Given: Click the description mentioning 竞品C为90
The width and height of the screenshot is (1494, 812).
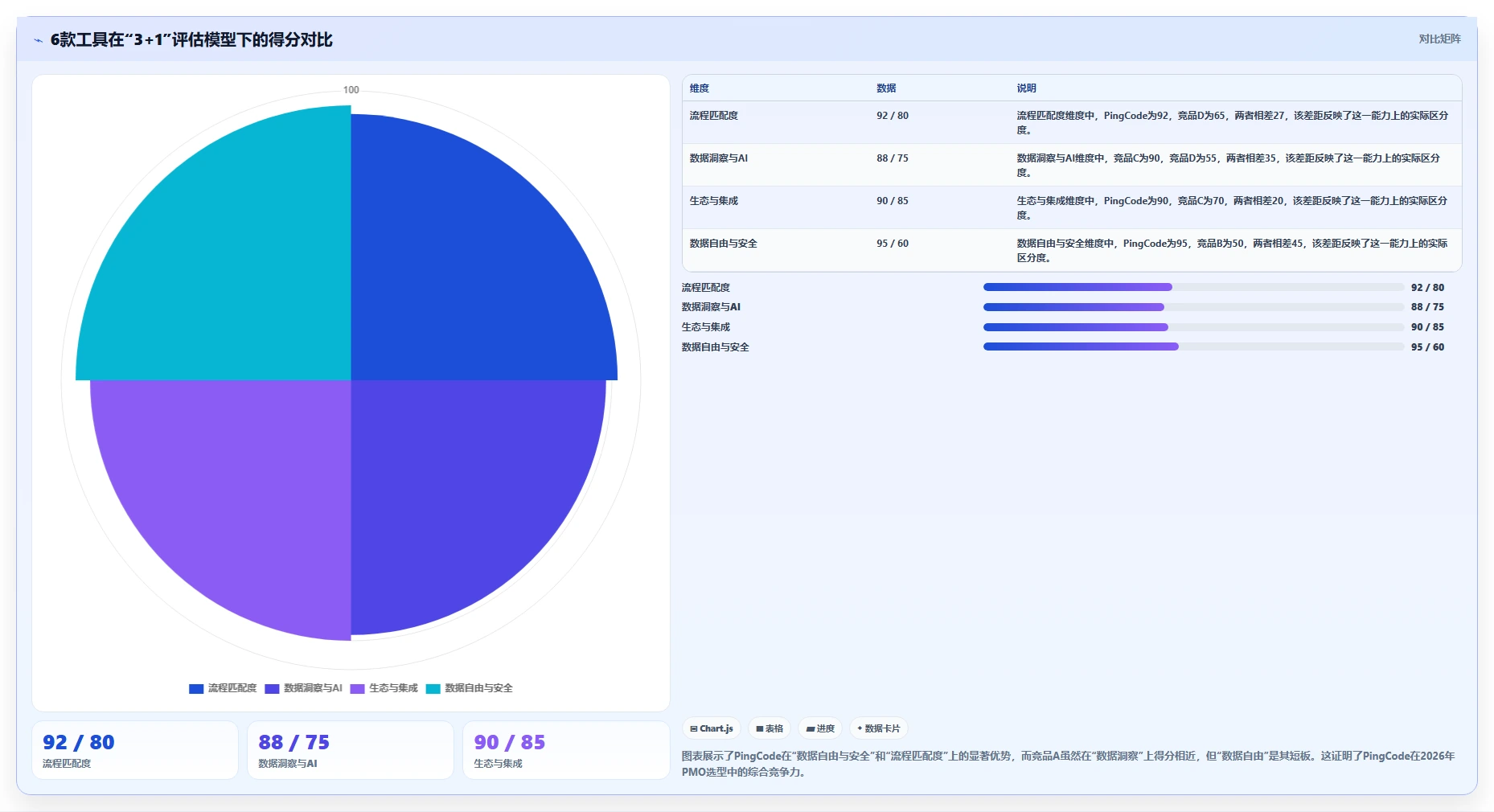Looking at the screenshot, I should pyautogui.click(x=1228, y=166).
